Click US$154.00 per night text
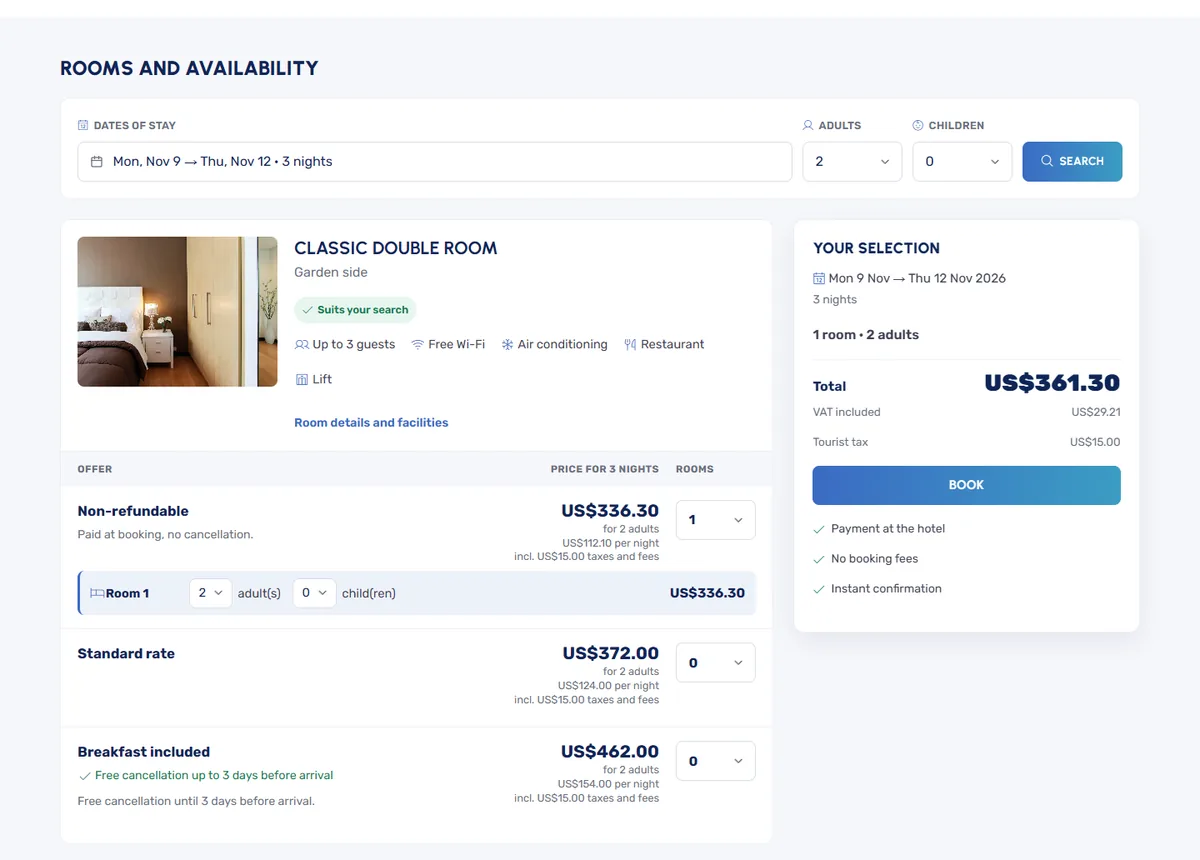1200x860 pixels. 608,784
